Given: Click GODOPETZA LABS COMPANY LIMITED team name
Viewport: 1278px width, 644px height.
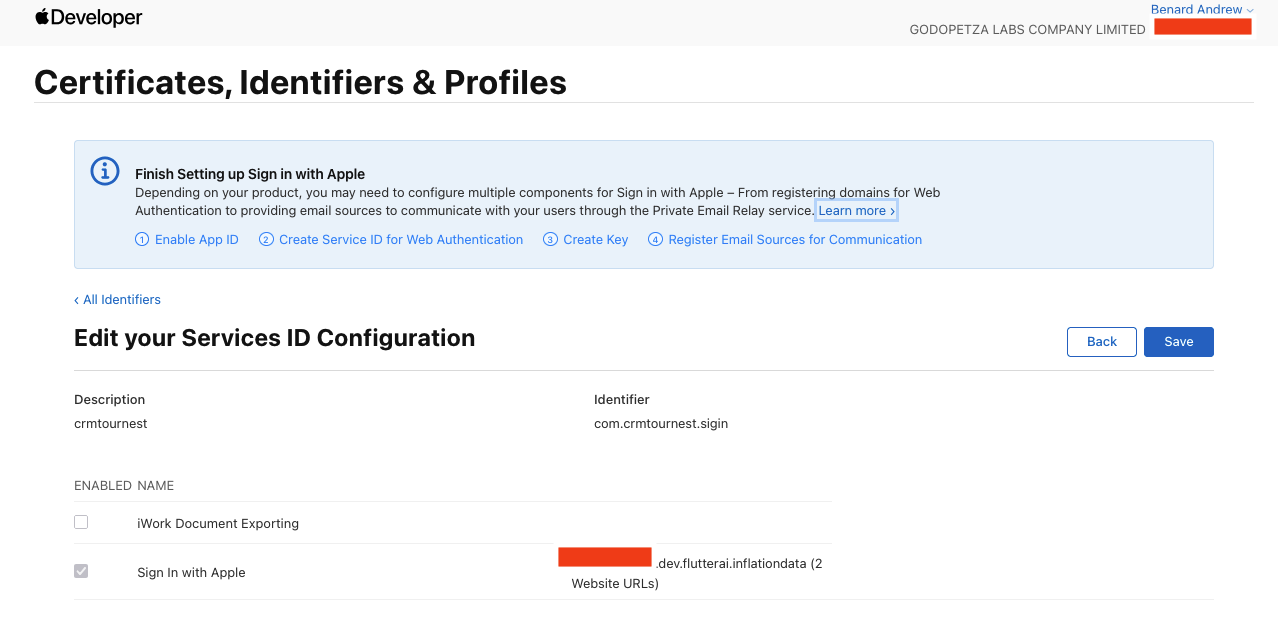Looking at the screenshot, I should tap(1027, 30).
